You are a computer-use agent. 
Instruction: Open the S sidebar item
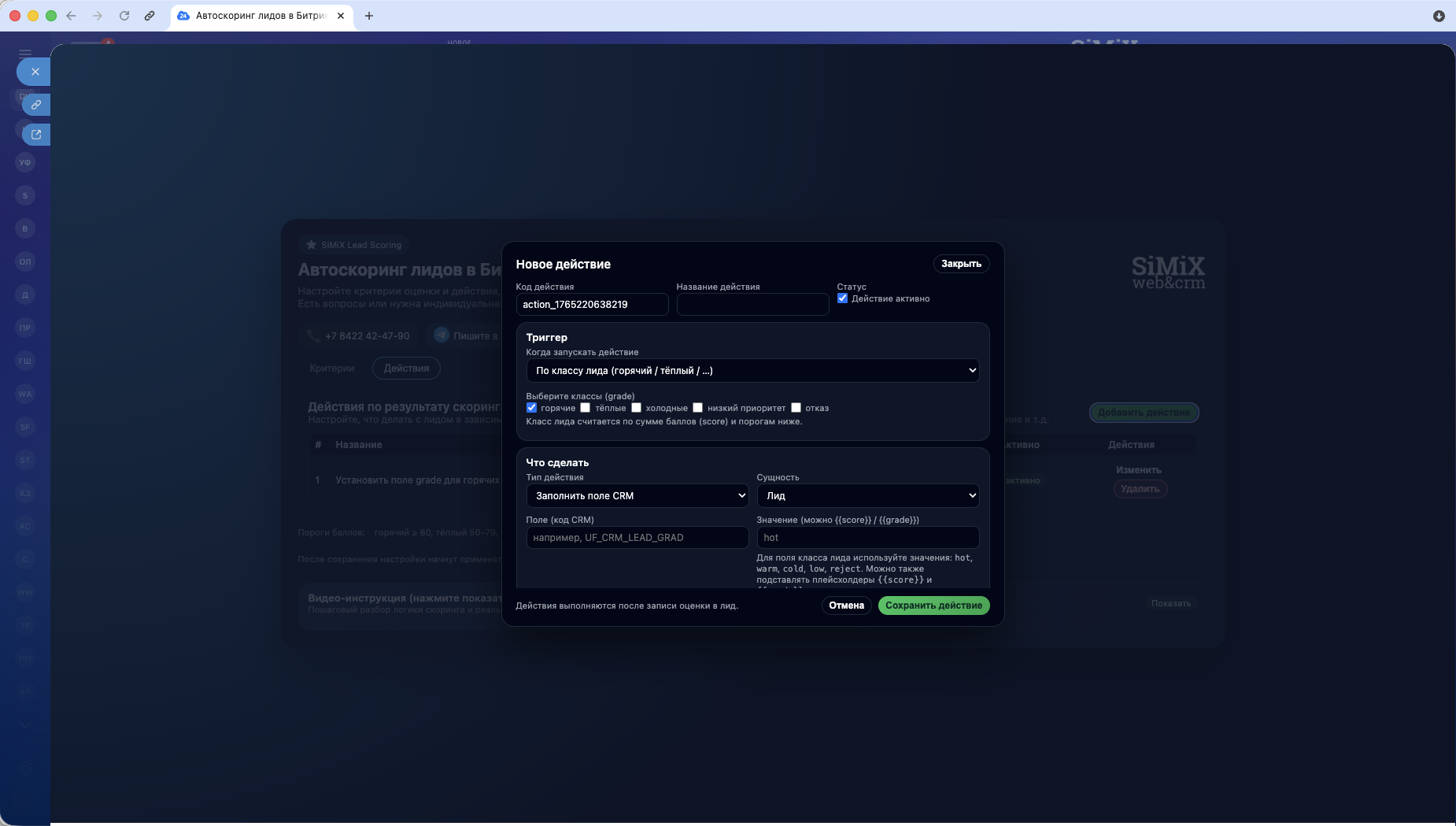click(x=25, y=196)
